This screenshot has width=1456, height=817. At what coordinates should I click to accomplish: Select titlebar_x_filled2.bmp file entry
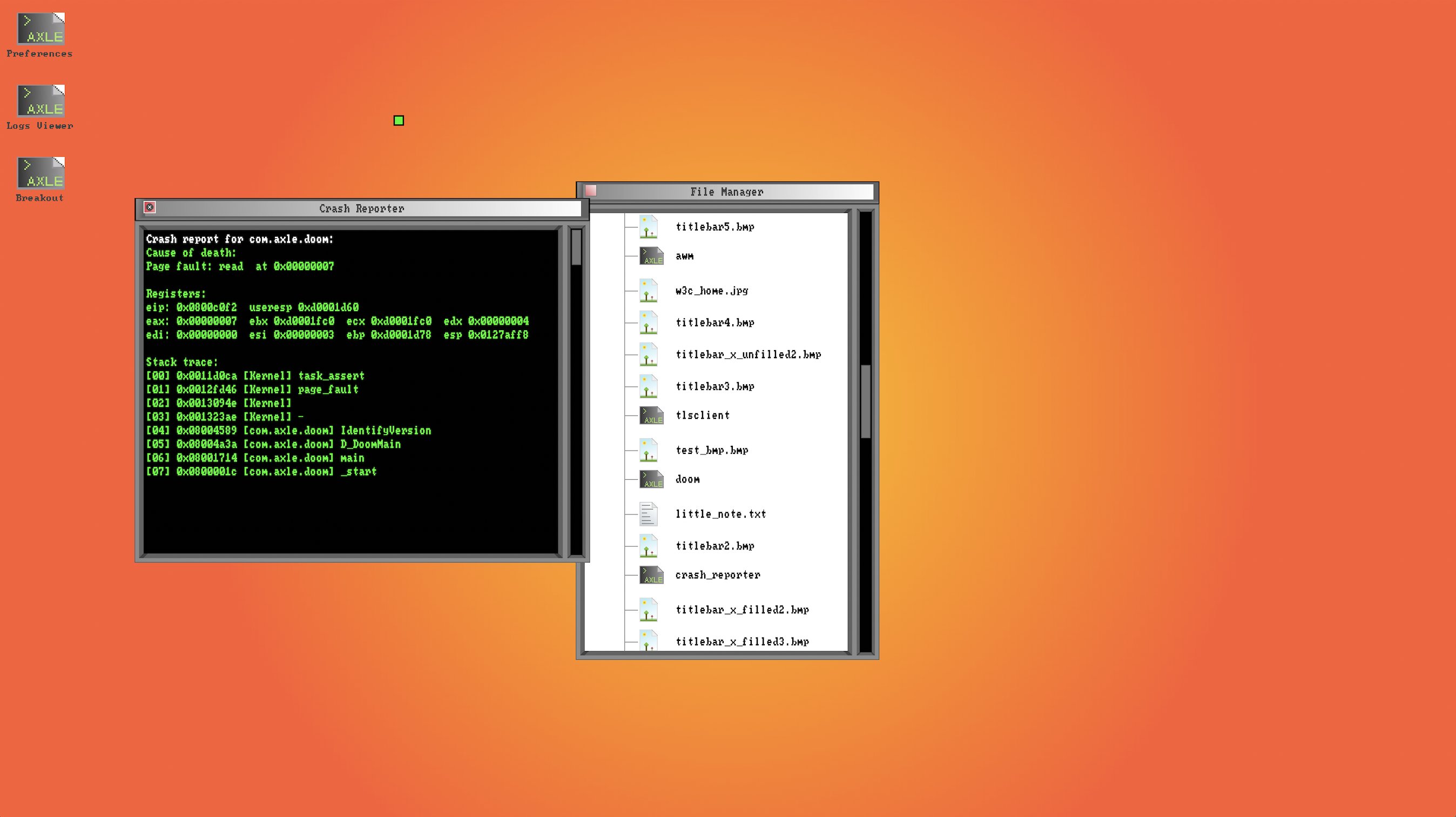pyautogui.click(x=742, y=610)
